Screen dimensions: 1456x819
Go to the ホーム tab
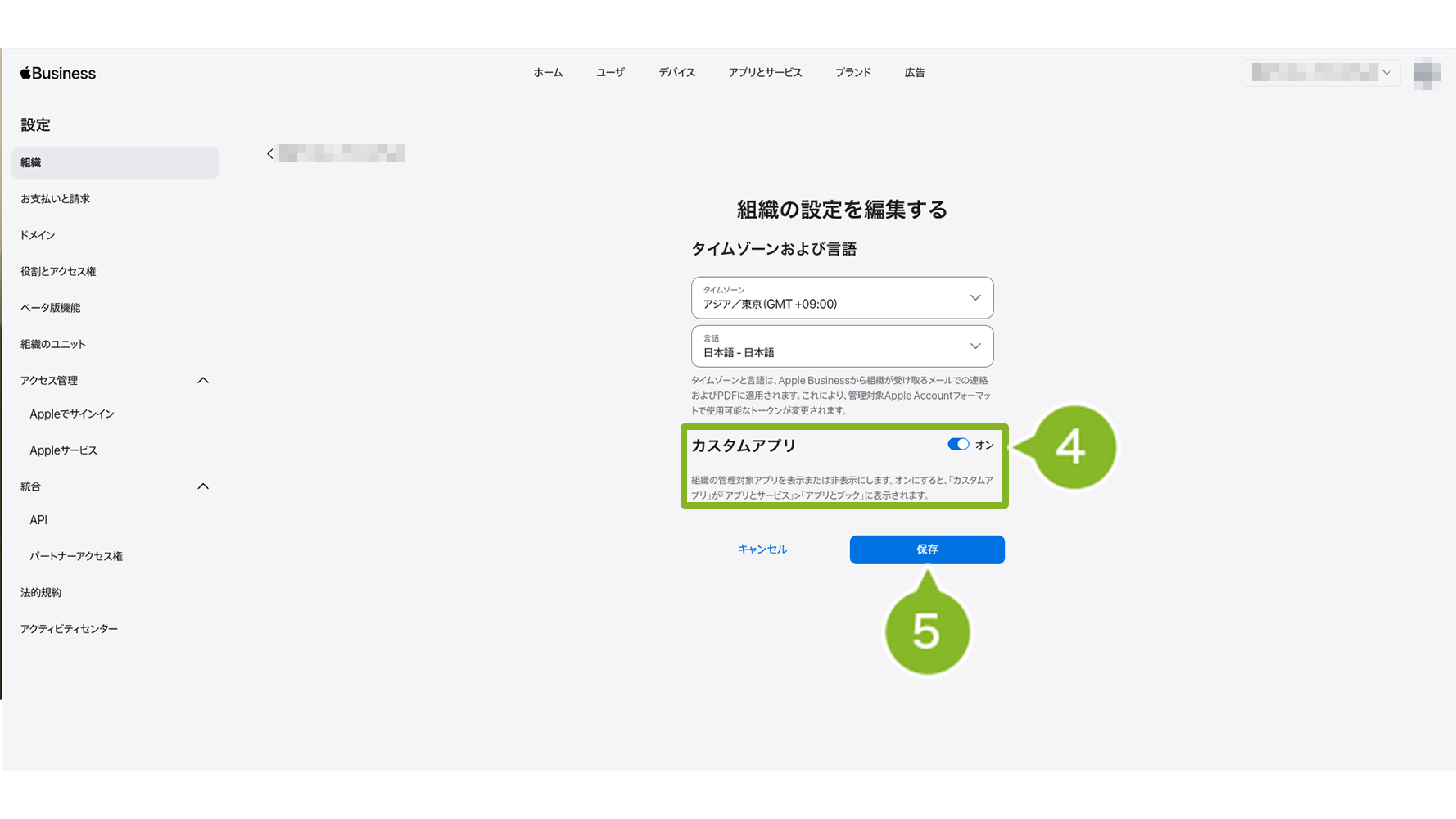coord(548,73)
